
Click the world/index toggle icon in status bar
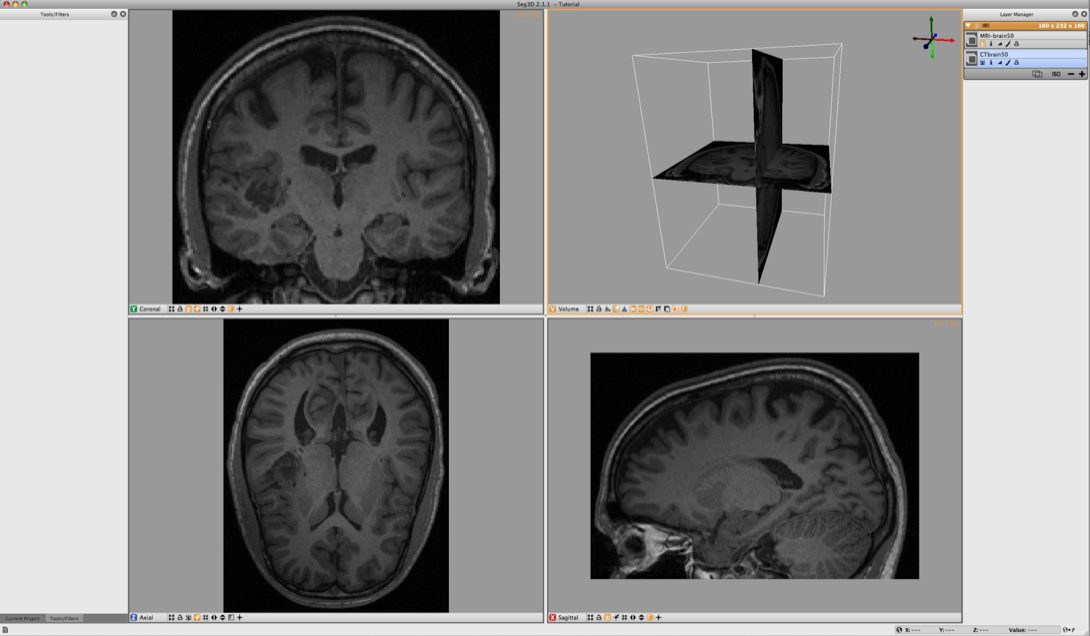point(1068,630)
